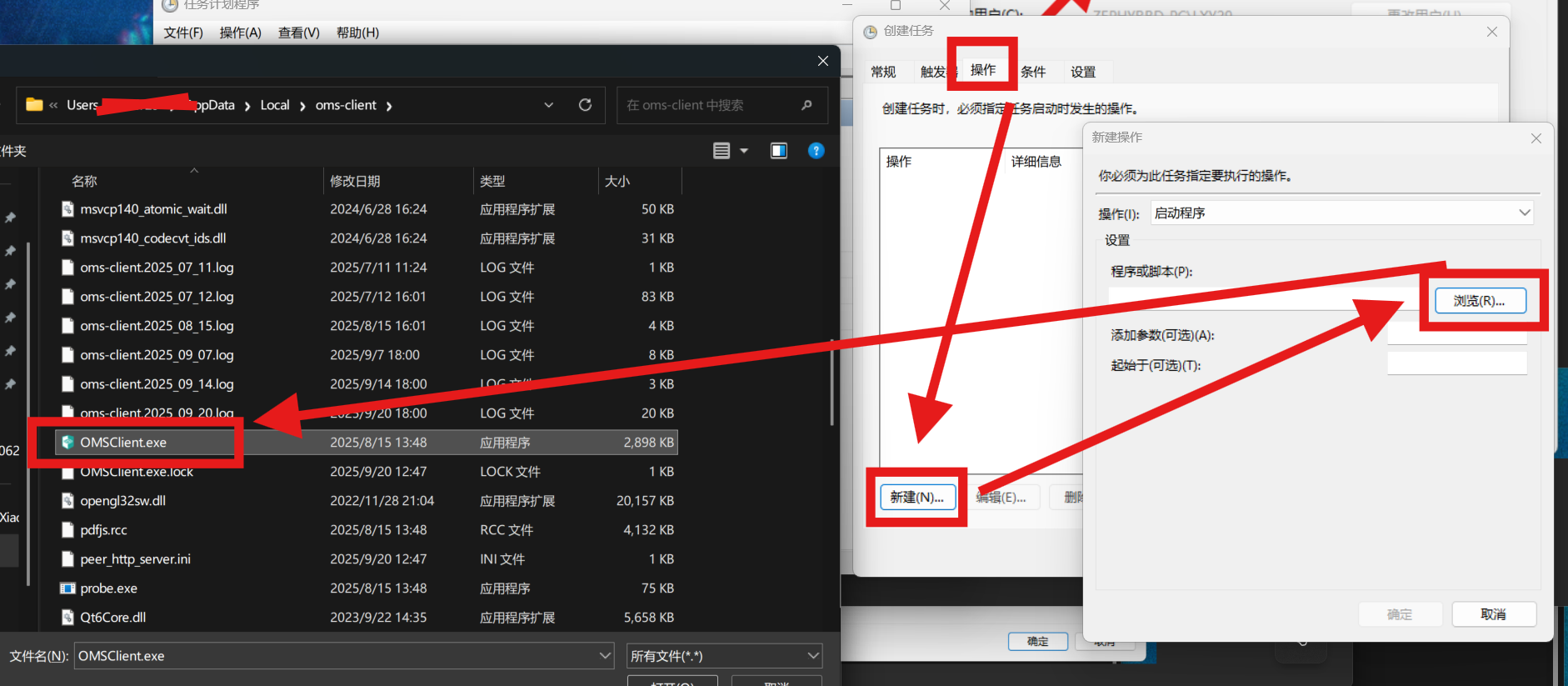
Task: Click the 添加参数 arguments input field
Action: tap(1456, 335)
